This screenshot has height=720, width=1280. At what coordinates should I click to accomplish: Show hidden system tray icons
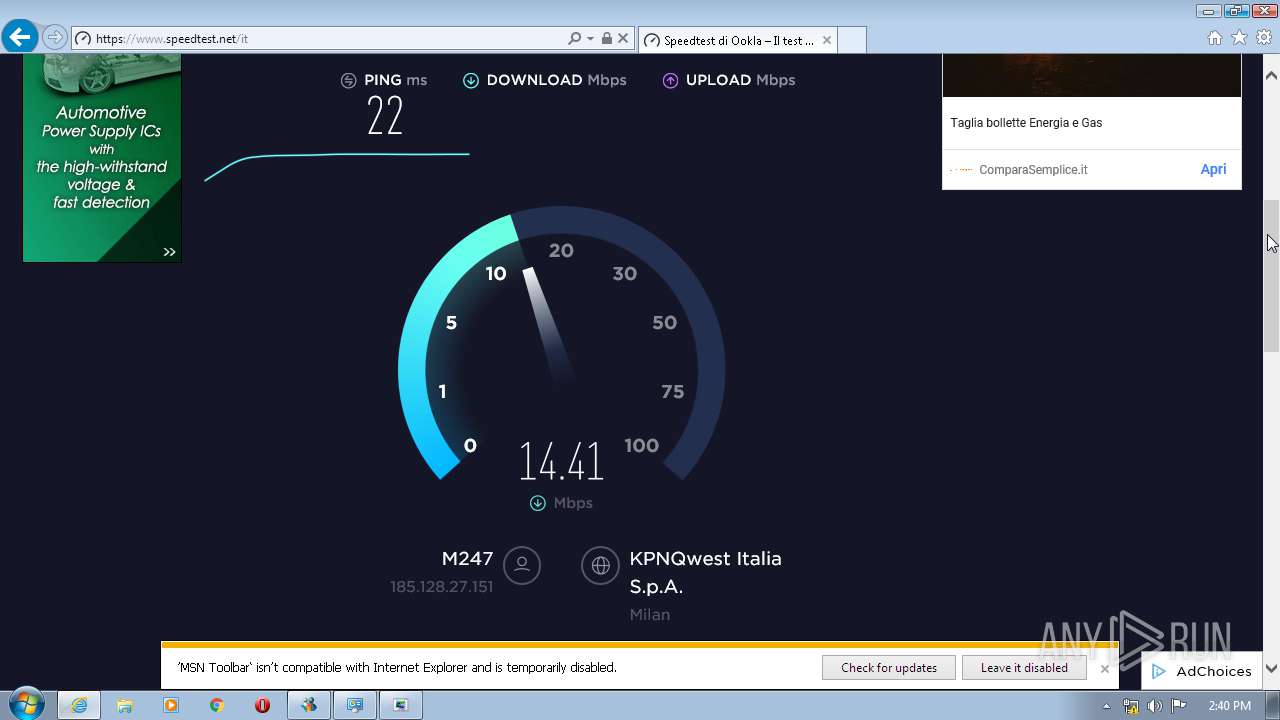click(x=1106, y=706)
